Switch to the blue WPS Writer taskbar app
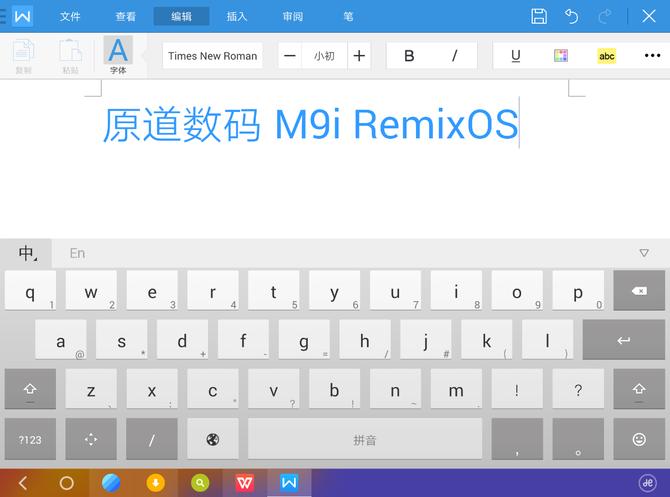Image resolution: width=670 pixels, height=497 pixels. (289, 483)
